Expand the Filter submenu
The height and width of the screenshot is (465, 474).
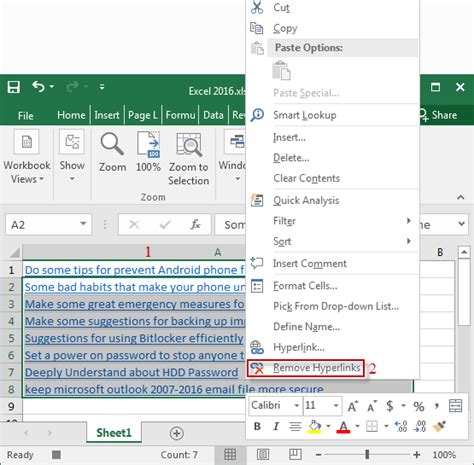pos(409,220)
